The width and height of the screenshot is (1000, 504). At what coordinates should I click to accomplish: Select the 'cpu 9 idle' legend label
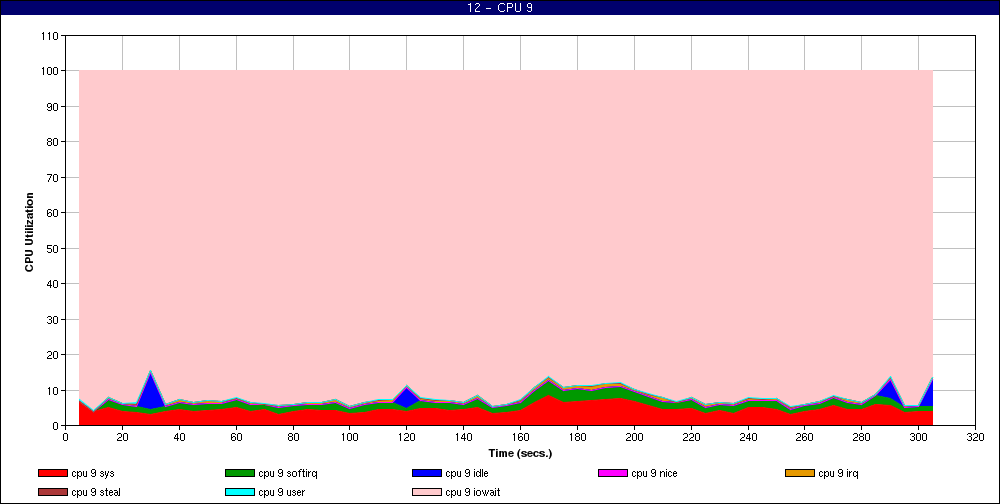pos(467,473)
